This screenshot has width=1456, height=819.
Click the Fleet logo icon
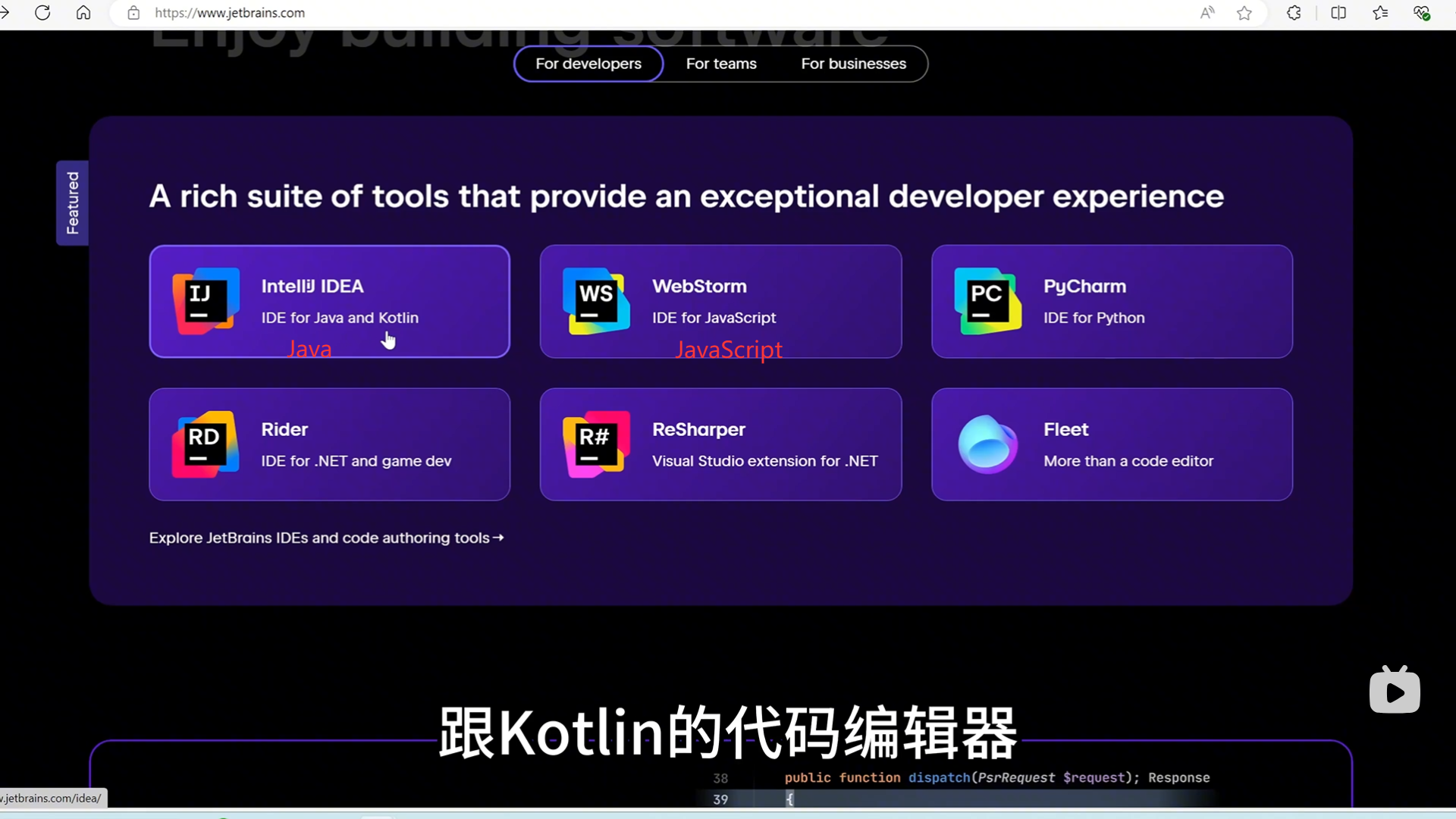(x=987, y=444)
